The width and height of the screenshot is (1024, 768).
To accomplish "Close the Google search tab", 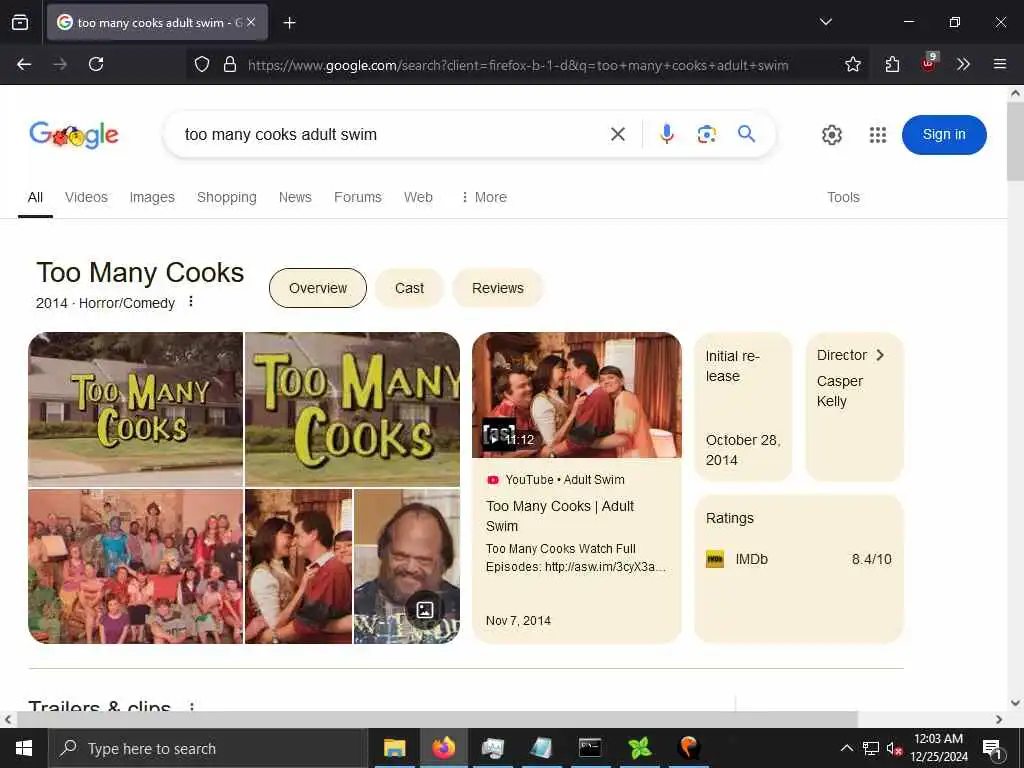I will [251, 22].
